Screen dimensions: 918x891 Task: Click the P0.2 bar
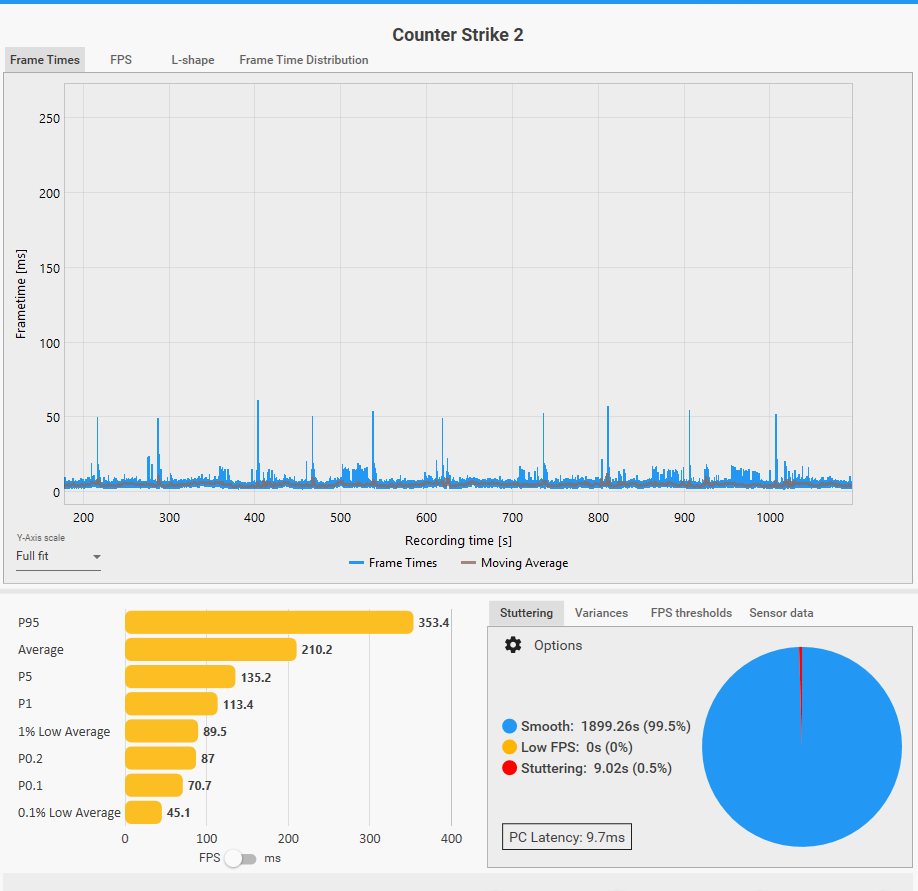pos(160,758)
